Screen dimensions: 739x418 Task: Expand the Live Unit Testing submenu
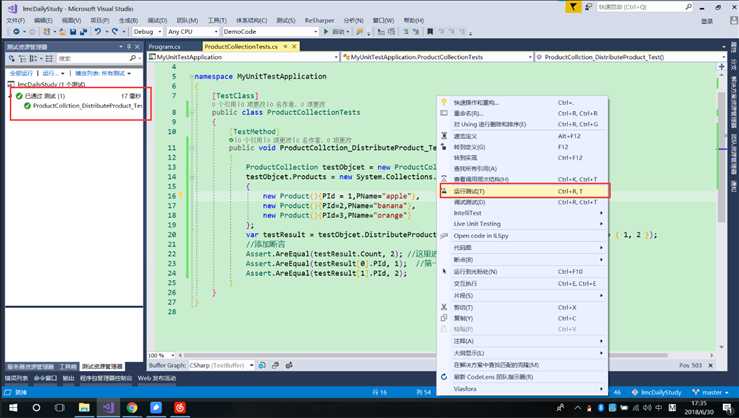click(523, 224)
